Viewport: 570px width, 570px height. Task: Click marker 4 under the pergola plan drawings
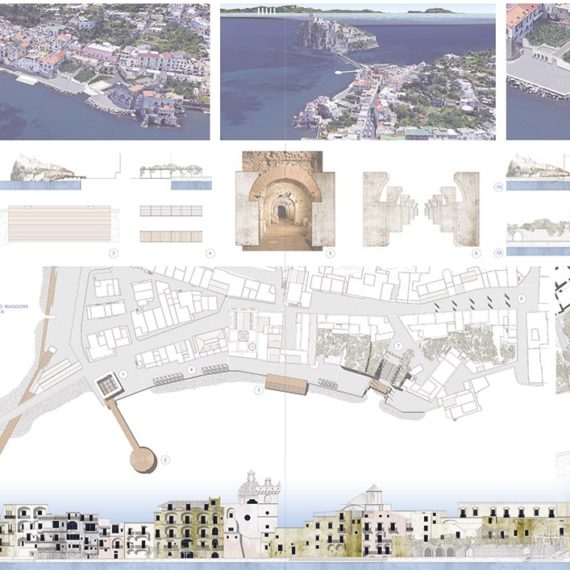point(210,253)
